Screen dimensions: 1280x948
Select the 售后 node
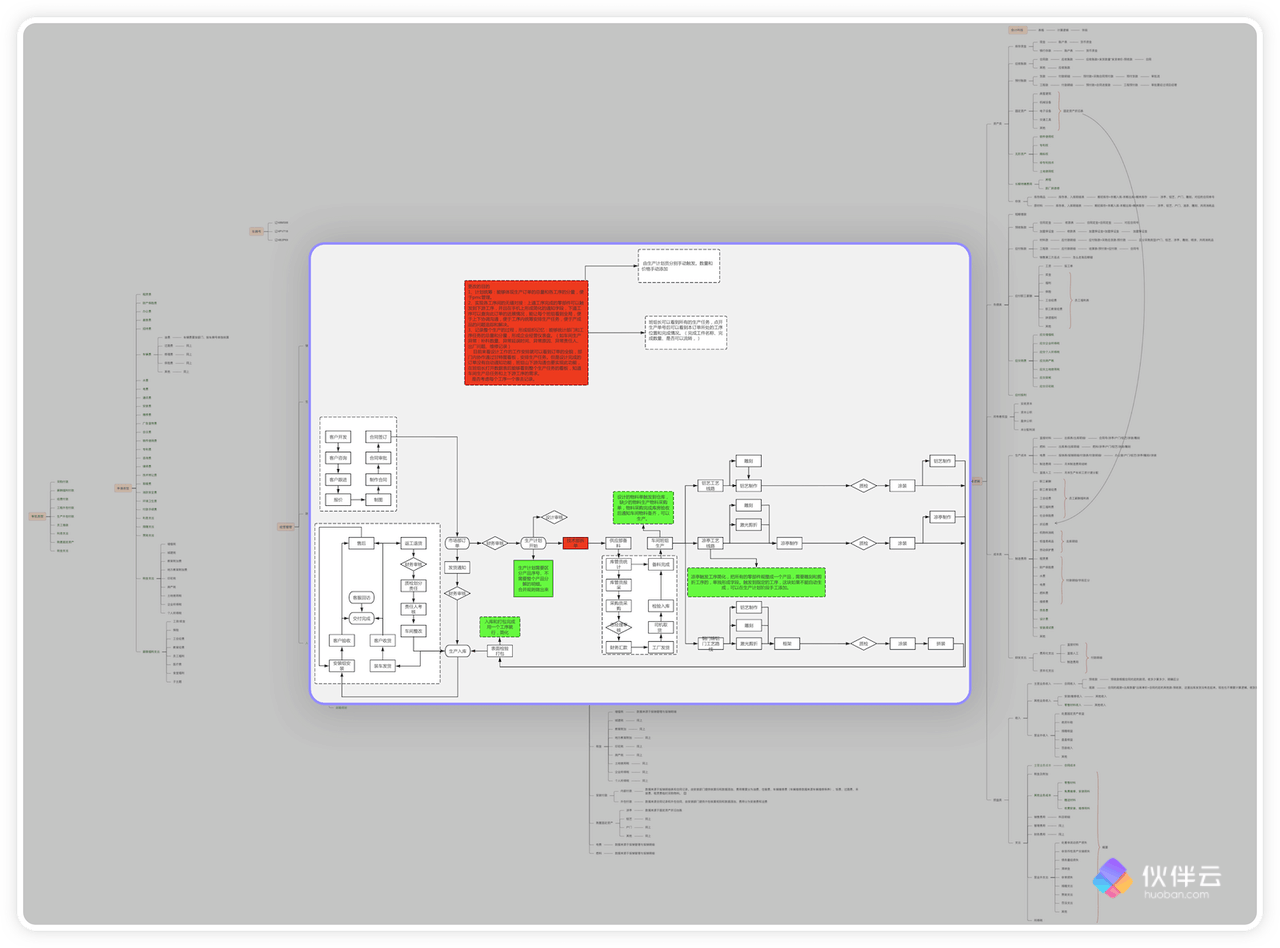[x=360, y=543]
